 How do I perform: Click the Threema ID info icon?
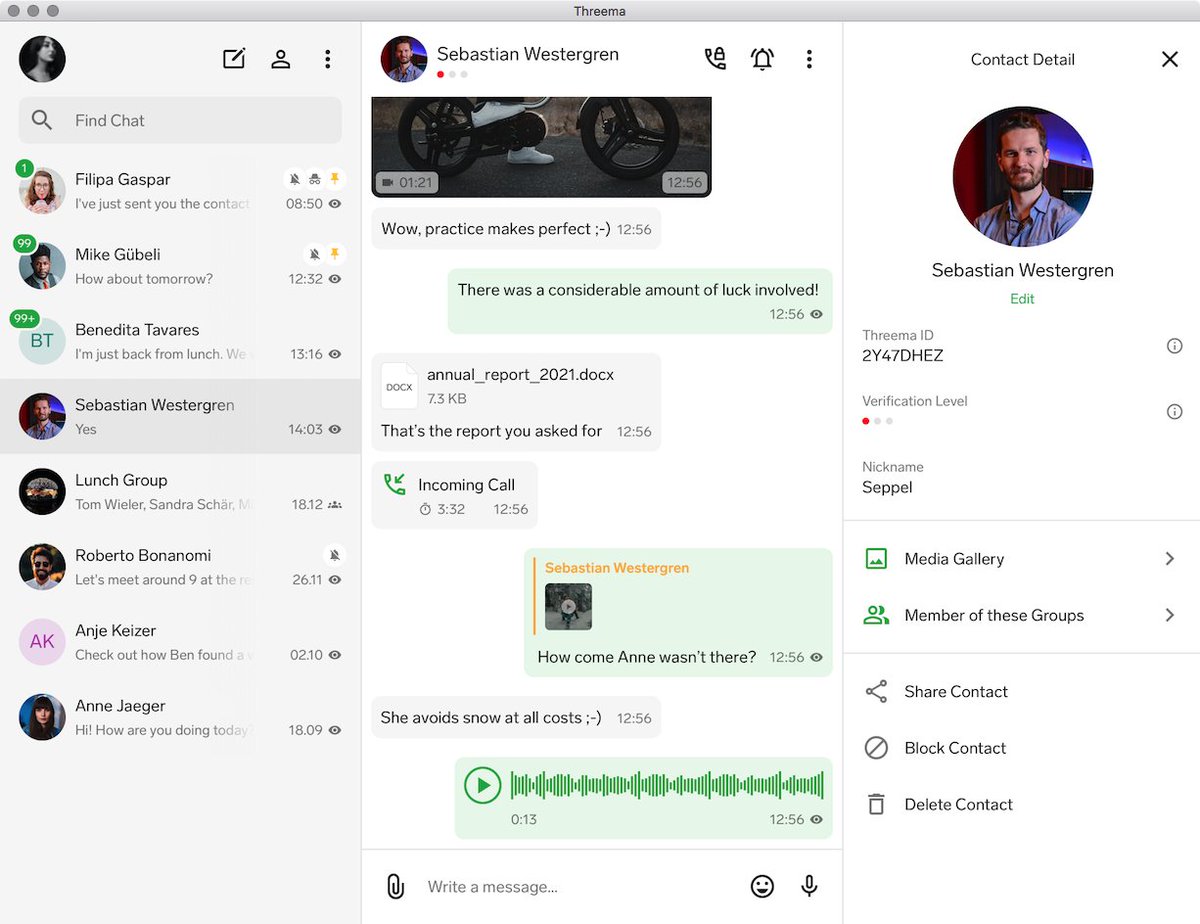point(1175,346)
